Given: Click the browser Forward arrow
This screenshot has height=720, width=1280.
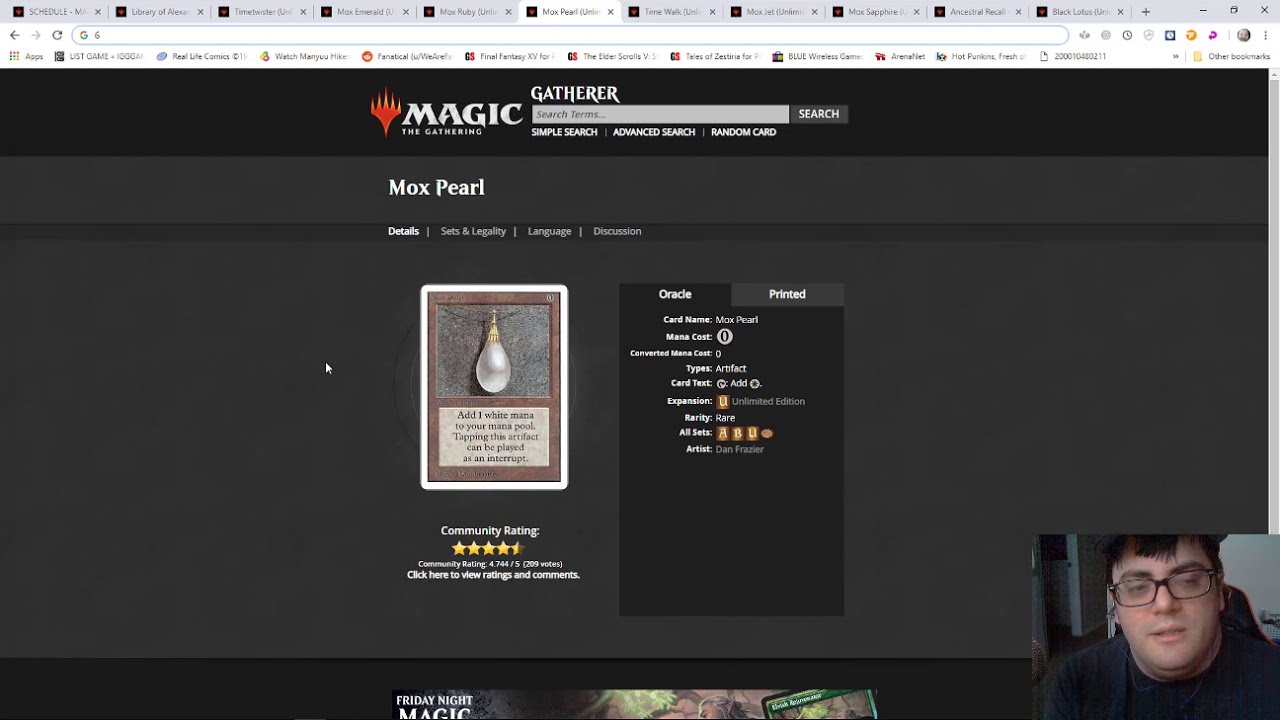Looking at the screenshot, I should click(35, 35).
